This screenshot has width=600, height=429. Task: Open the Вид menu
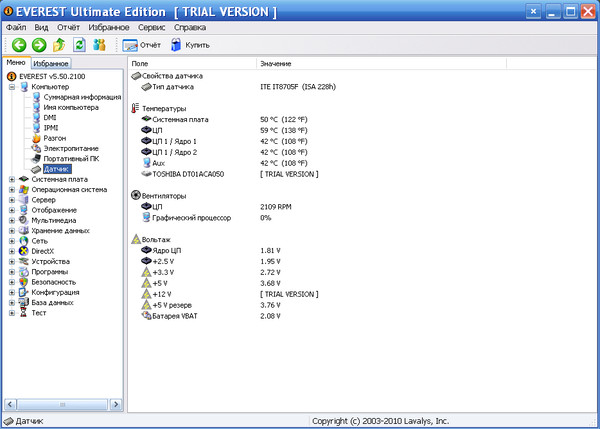(41, 28)
